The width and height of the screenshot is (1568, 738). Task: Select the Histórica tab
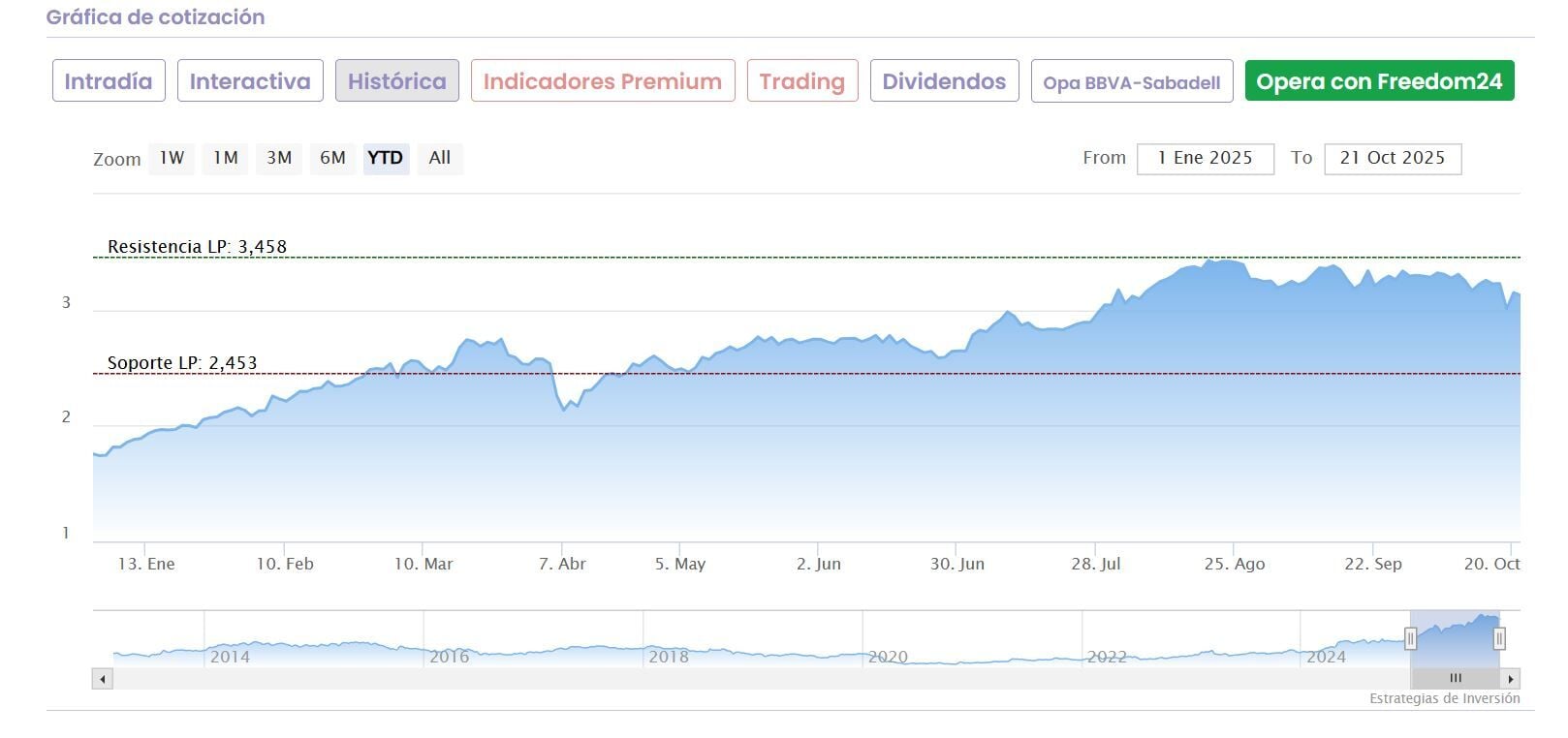pos(397,81)
